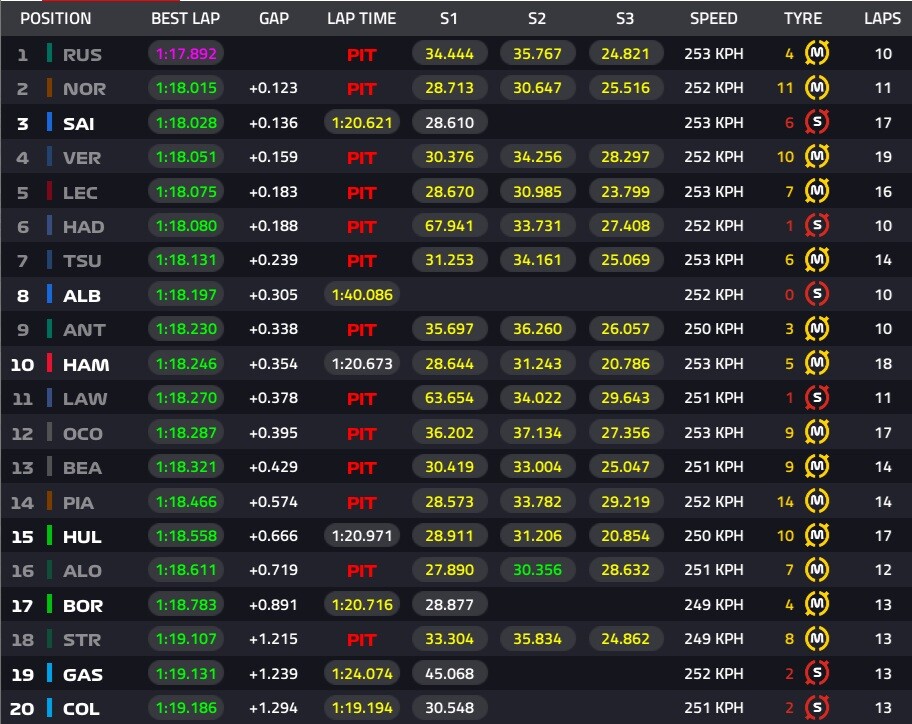Click the soft tyre icon for GAS

(817, 673)
